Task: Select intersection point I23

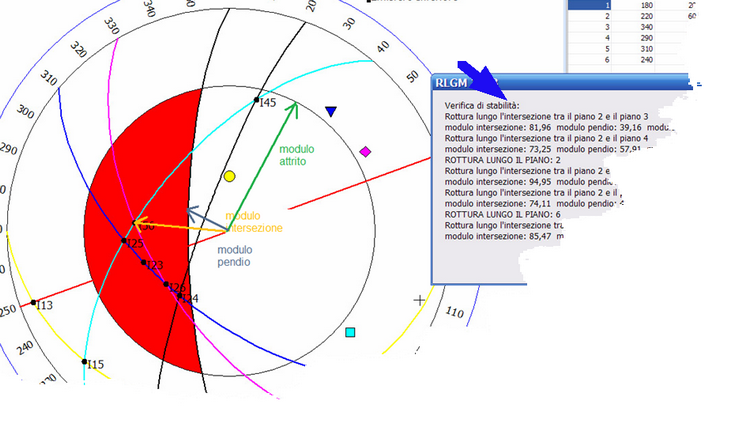Action: coord(144,263)
